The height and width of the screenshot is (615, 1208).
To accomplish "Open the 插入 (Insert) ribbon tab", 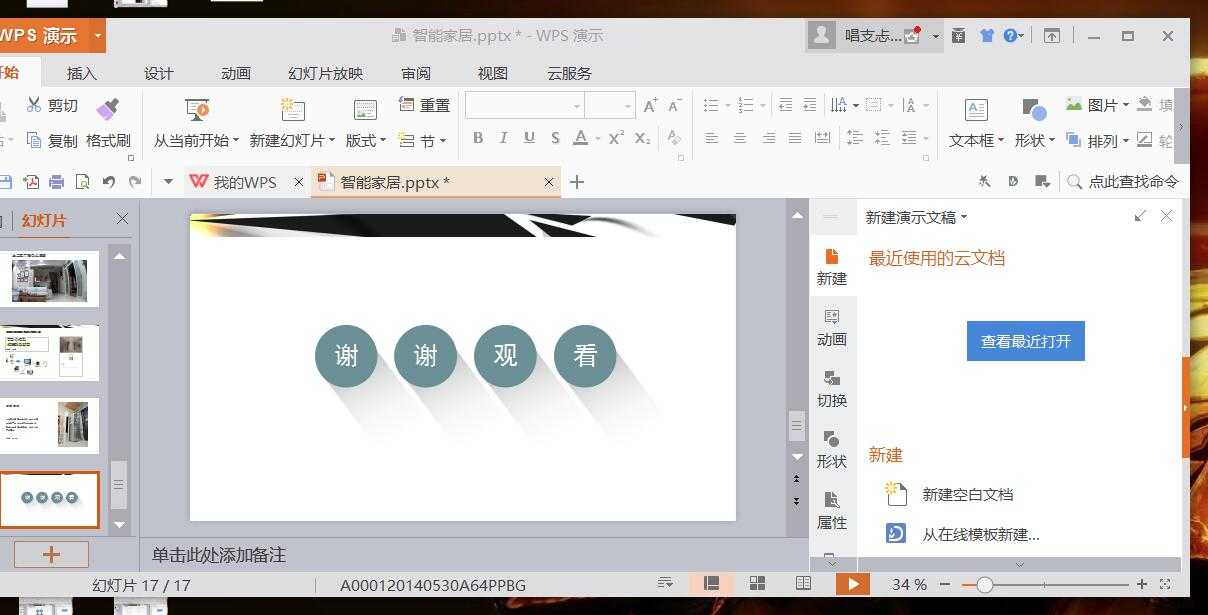I will [x=82, y=73].
